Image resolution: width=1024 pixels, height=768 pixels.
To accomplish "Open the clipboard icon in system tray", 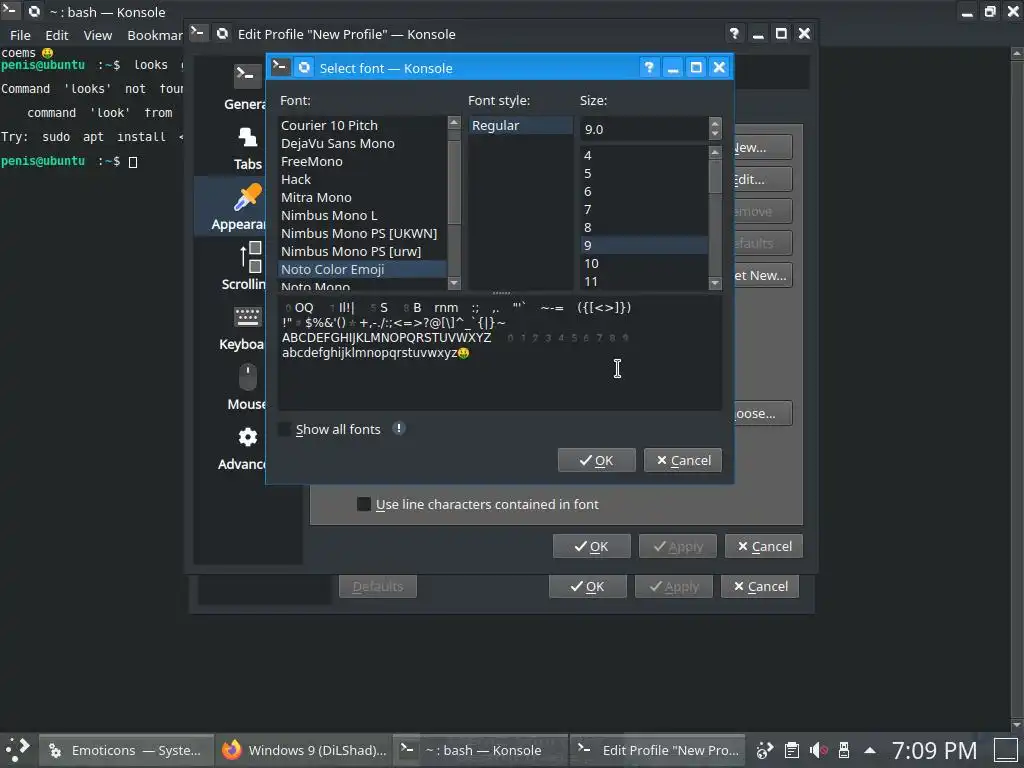I will point(792,750).
